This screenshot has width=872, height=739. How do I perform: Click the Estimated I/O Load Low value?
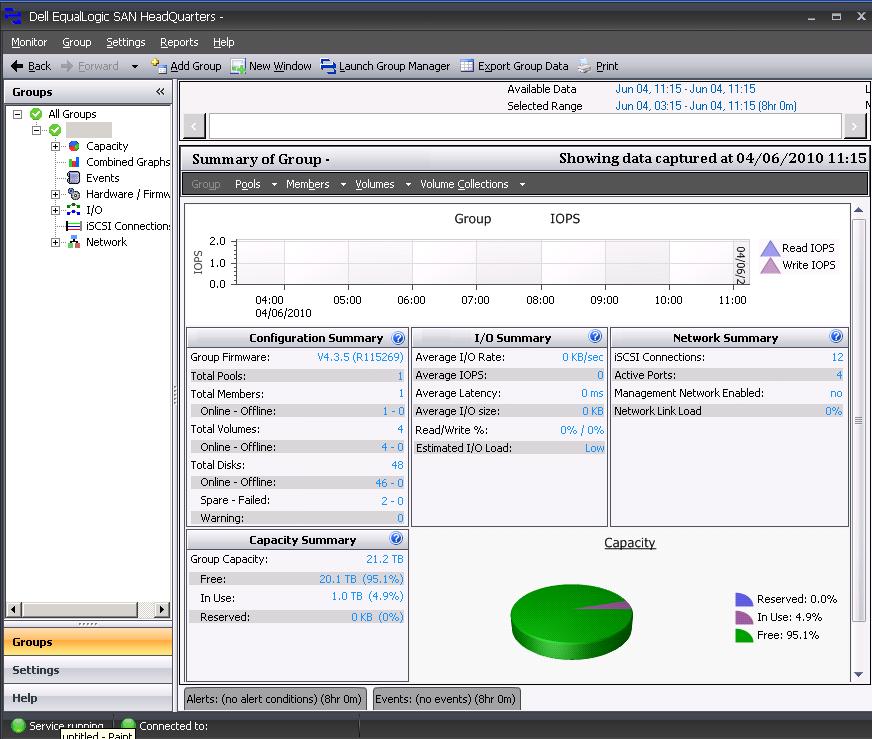(594, 448)
